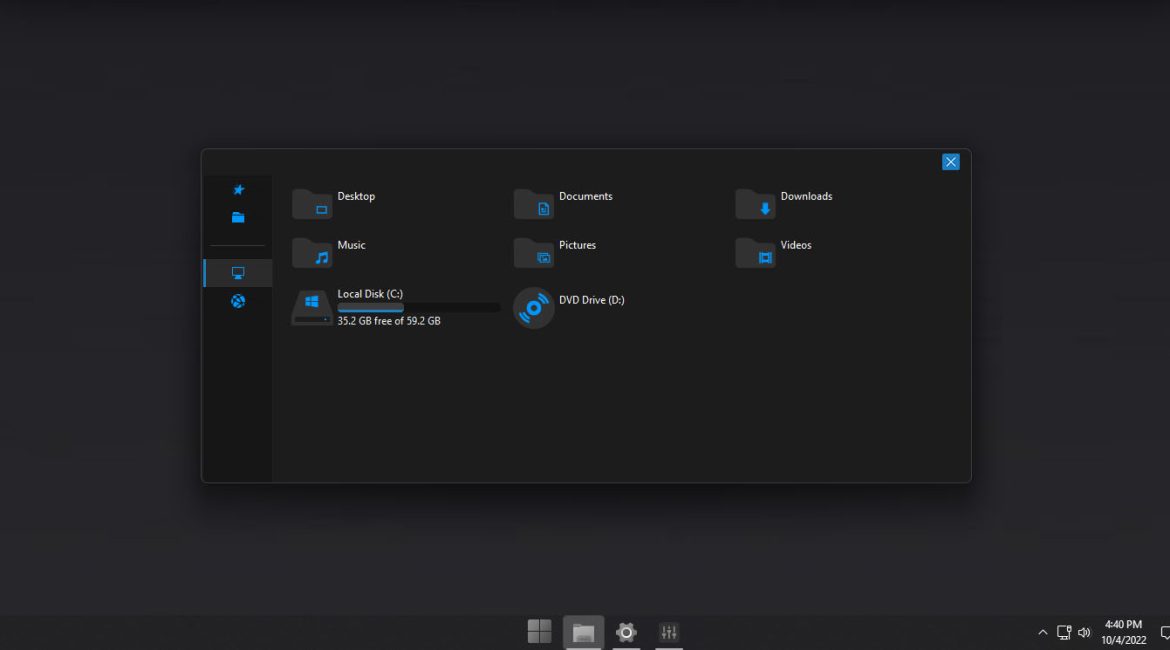Image resolution: width=1170 pixels, height=650 pixels.
Task: Click the clock to view the calendar
Action: click(x=1122, y=632)
